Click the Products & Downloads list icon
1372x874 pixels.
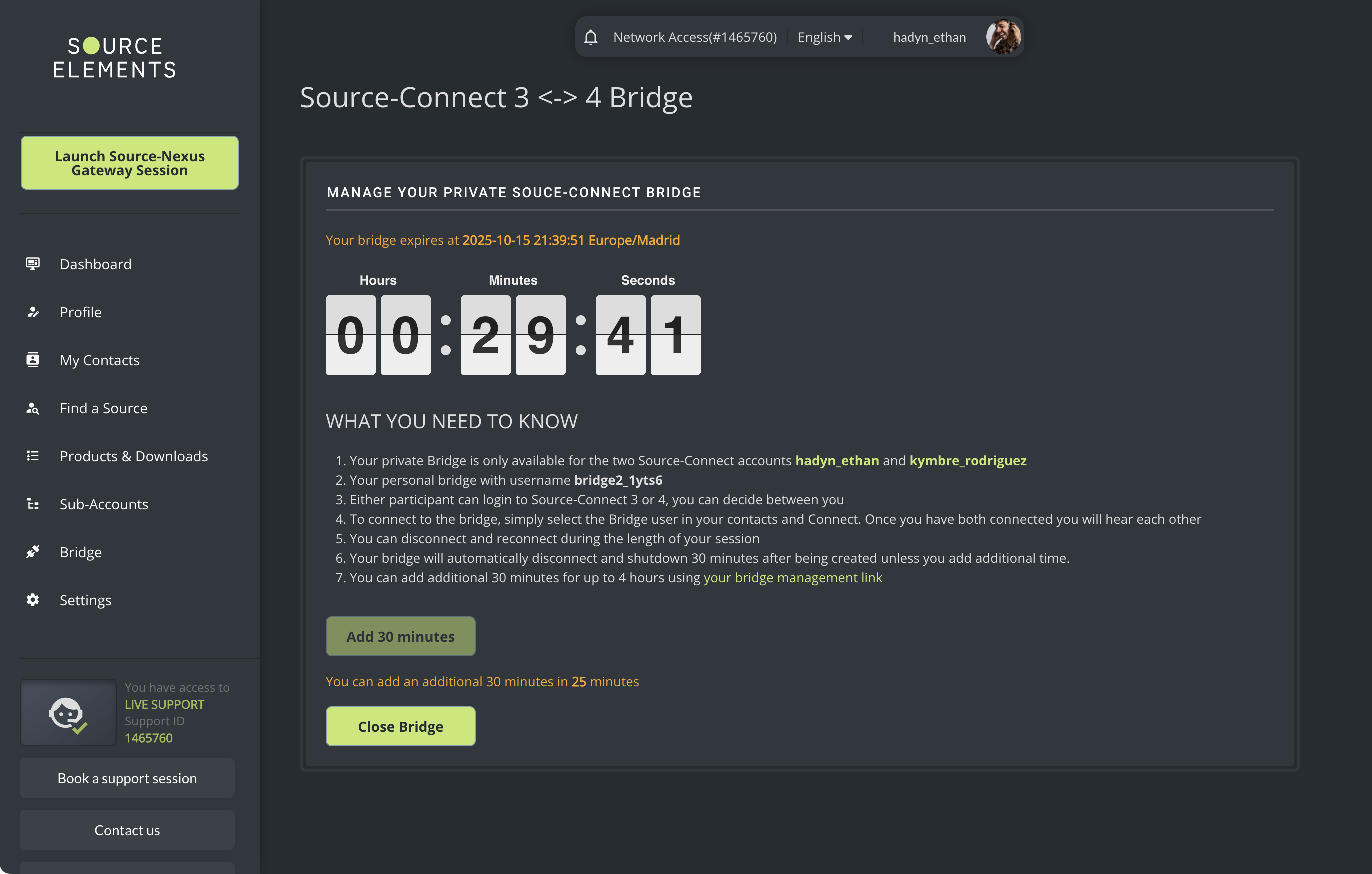tap(33, 456)
